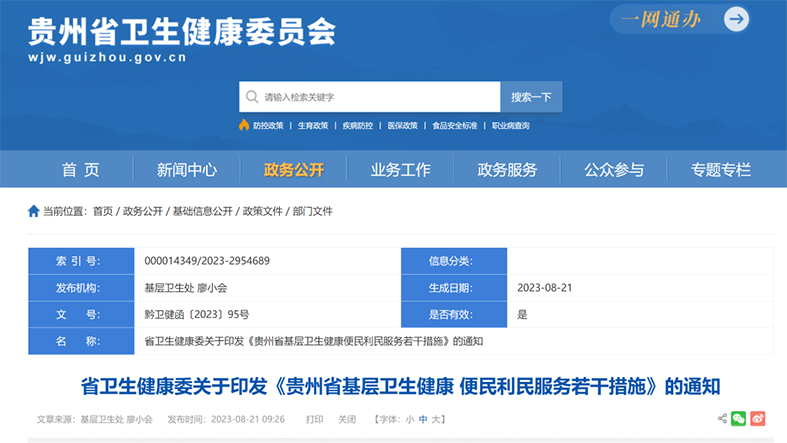Focus the keyword search input field
787x443 pixels.
pos(378,97)
